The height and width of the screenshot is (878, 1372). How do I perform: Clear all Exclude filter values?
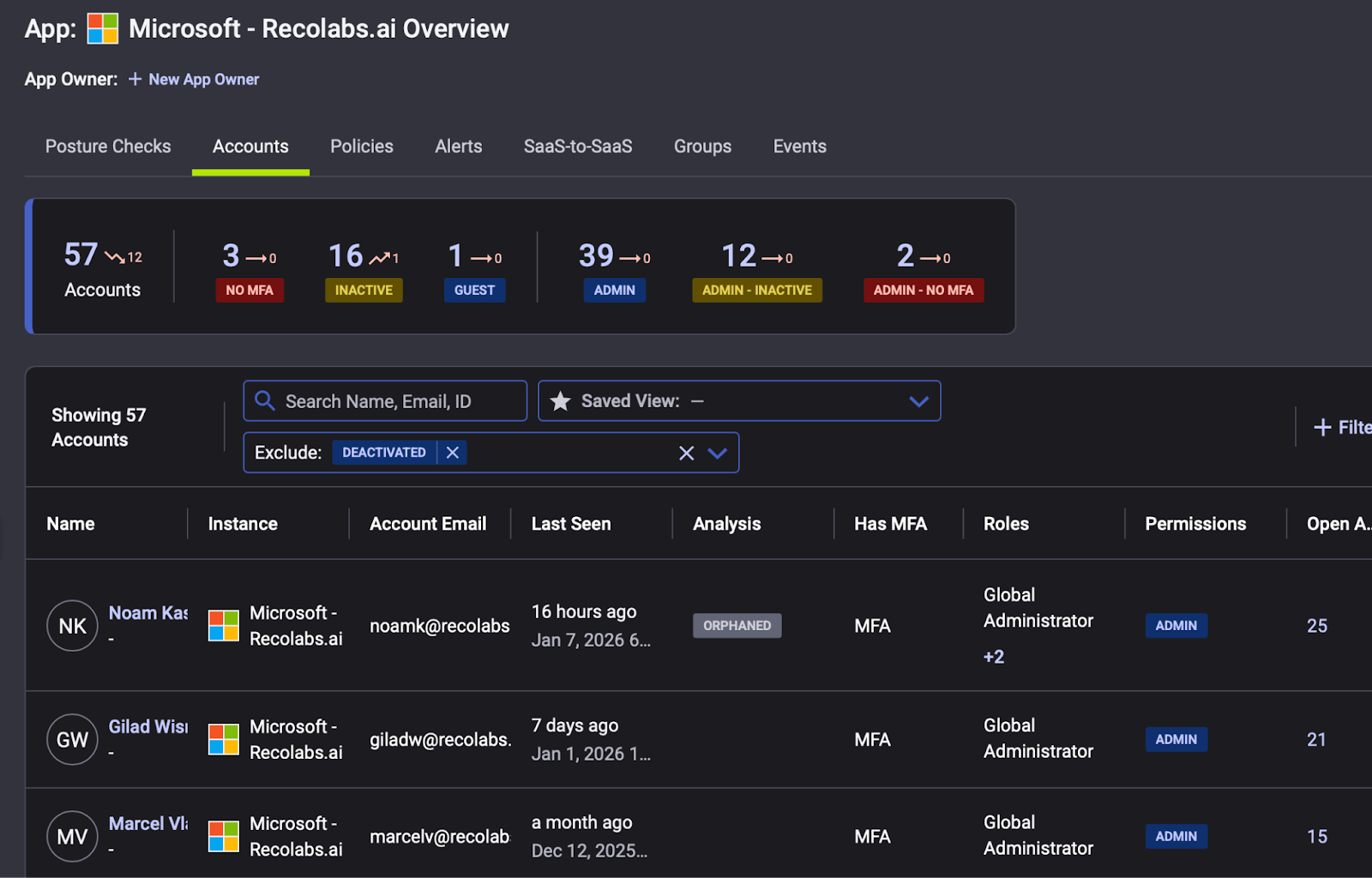687,453
